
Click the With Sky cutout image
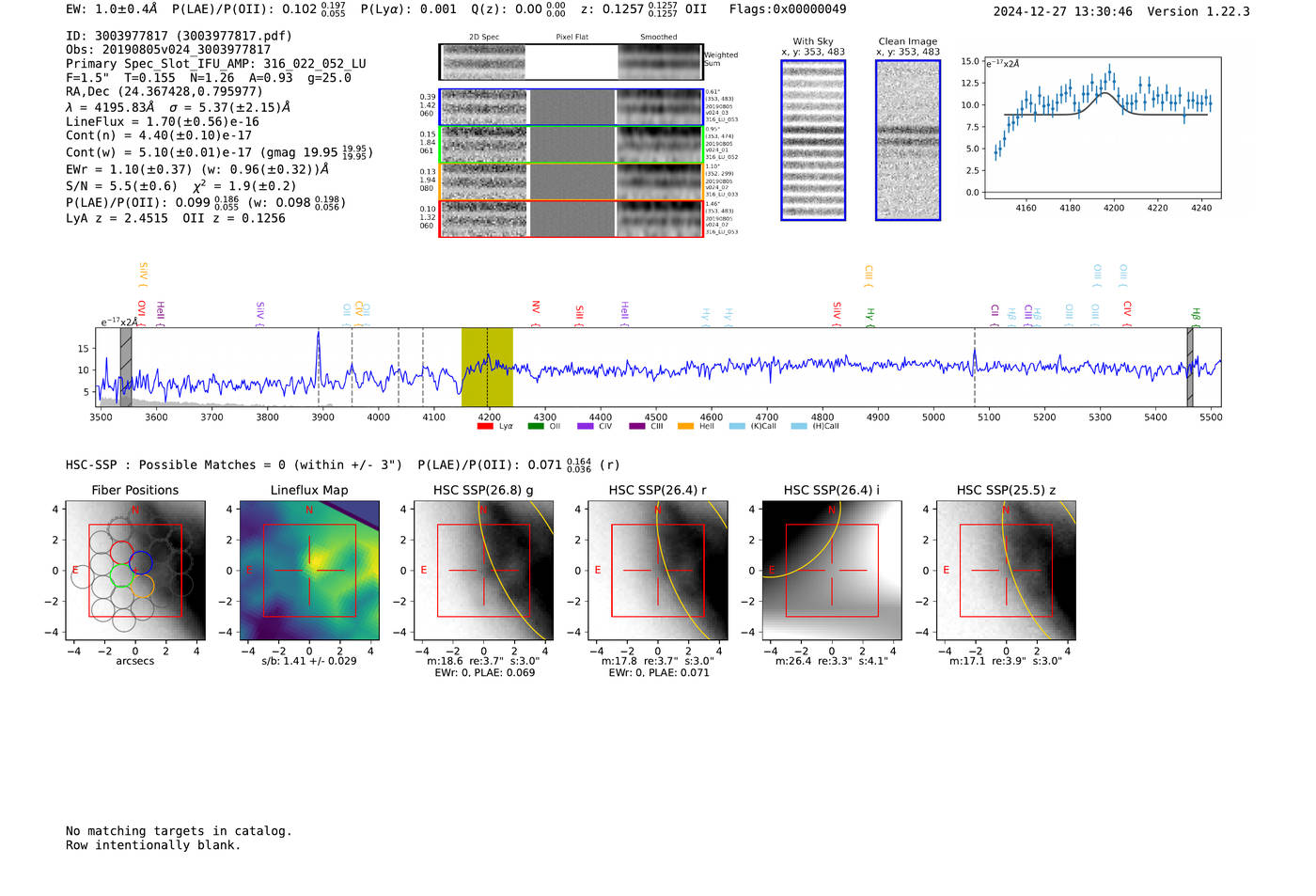click(x=813, y=140)
